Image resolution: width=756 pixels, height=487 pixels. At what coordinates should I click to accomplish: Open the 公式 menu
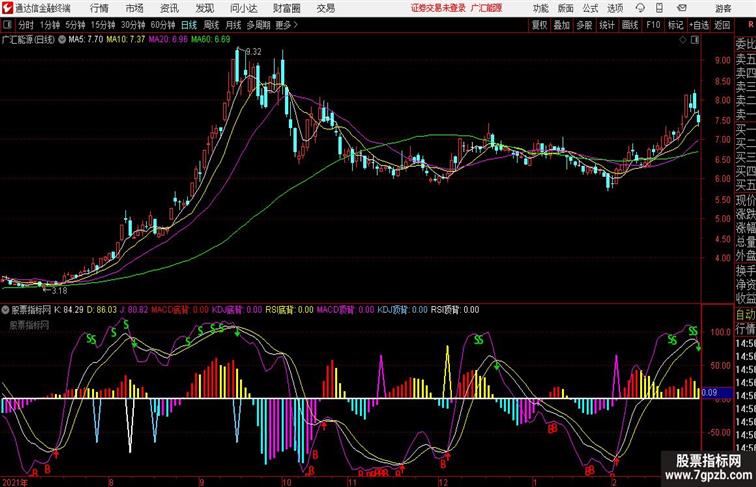(x=590, y=8)
